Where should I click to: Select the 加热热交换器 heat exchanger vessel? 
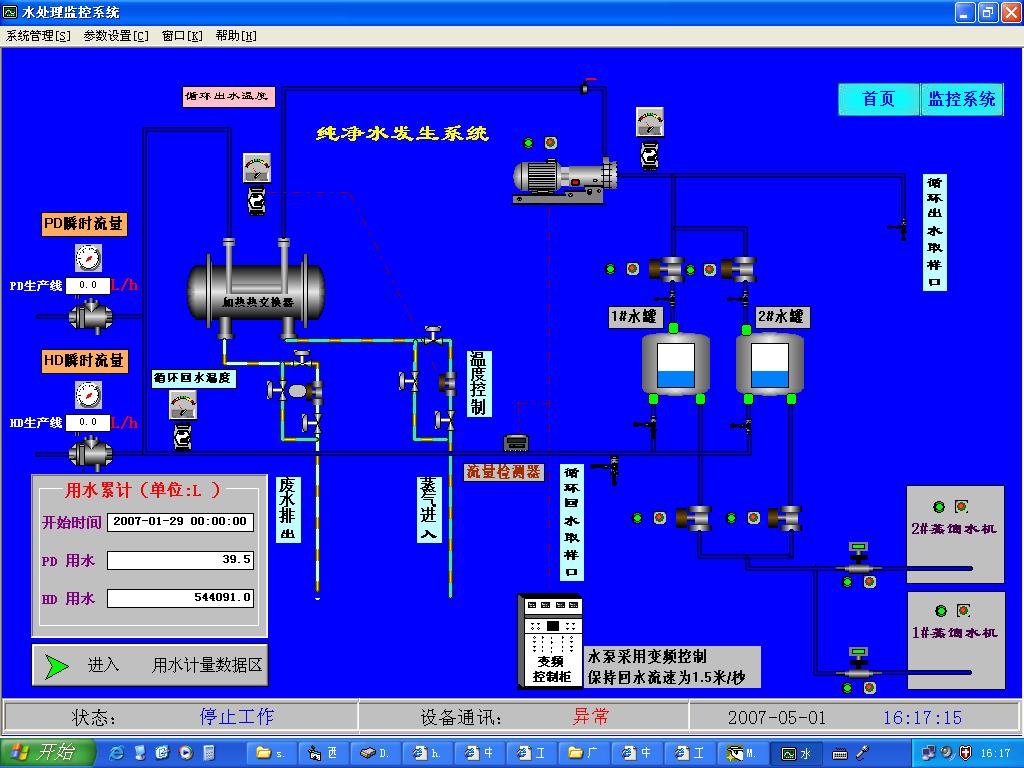(x=256, y=293)
